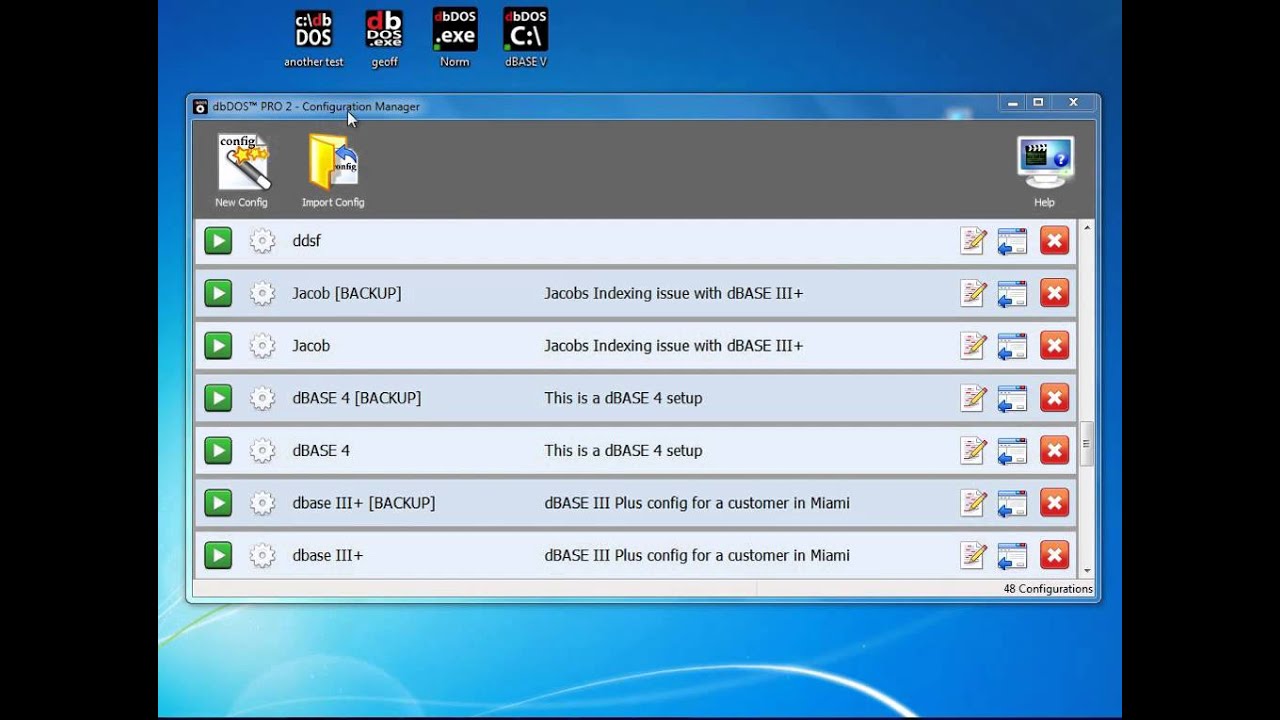1280x720 pixels.
Task: Select the dbase III+ [BACKUP] name text
Action: click(364, 503)
